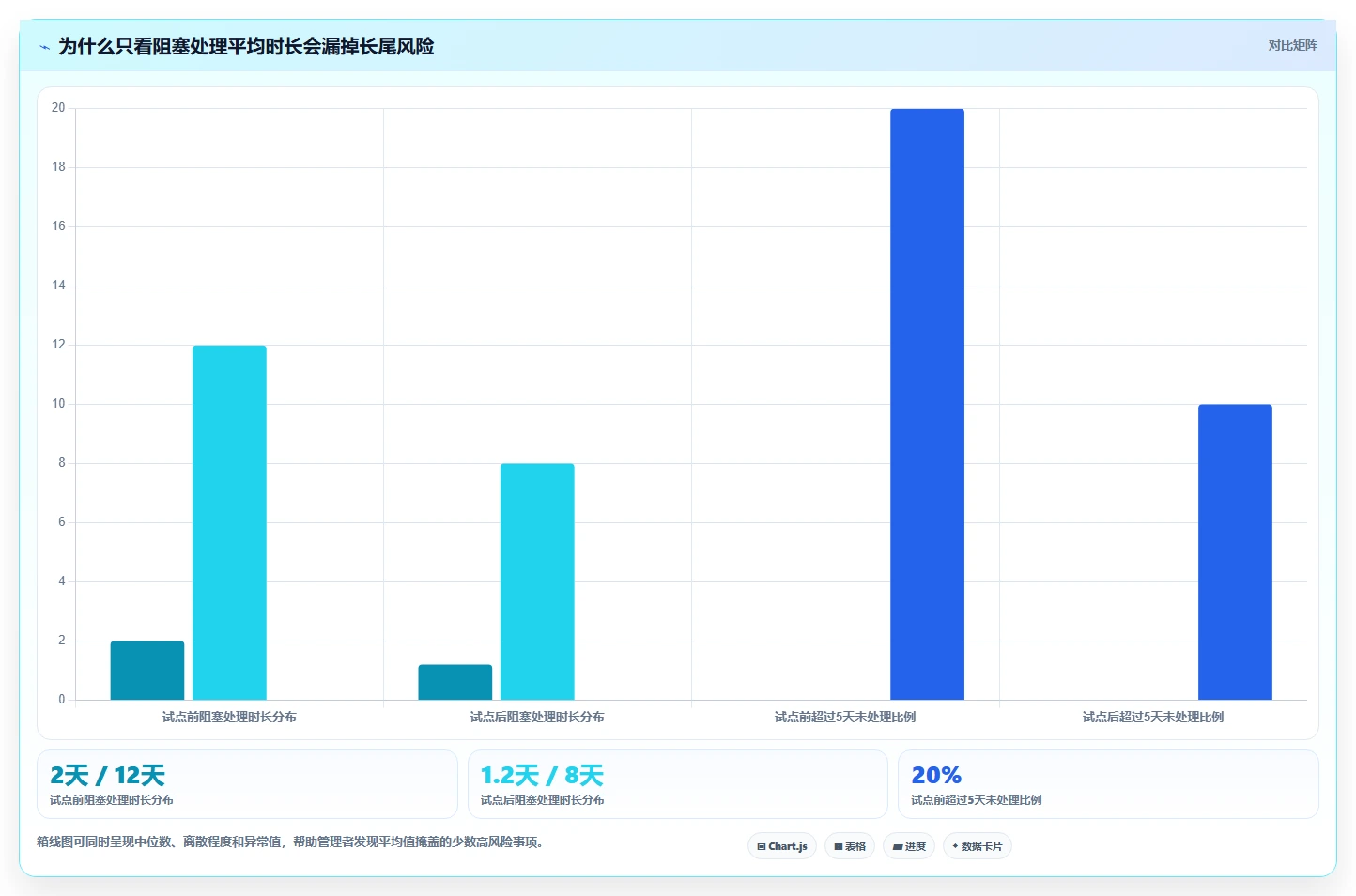Open the 2天 / 12天 data card
This screenshot has height=896, width=1356.
click(247, 784)
